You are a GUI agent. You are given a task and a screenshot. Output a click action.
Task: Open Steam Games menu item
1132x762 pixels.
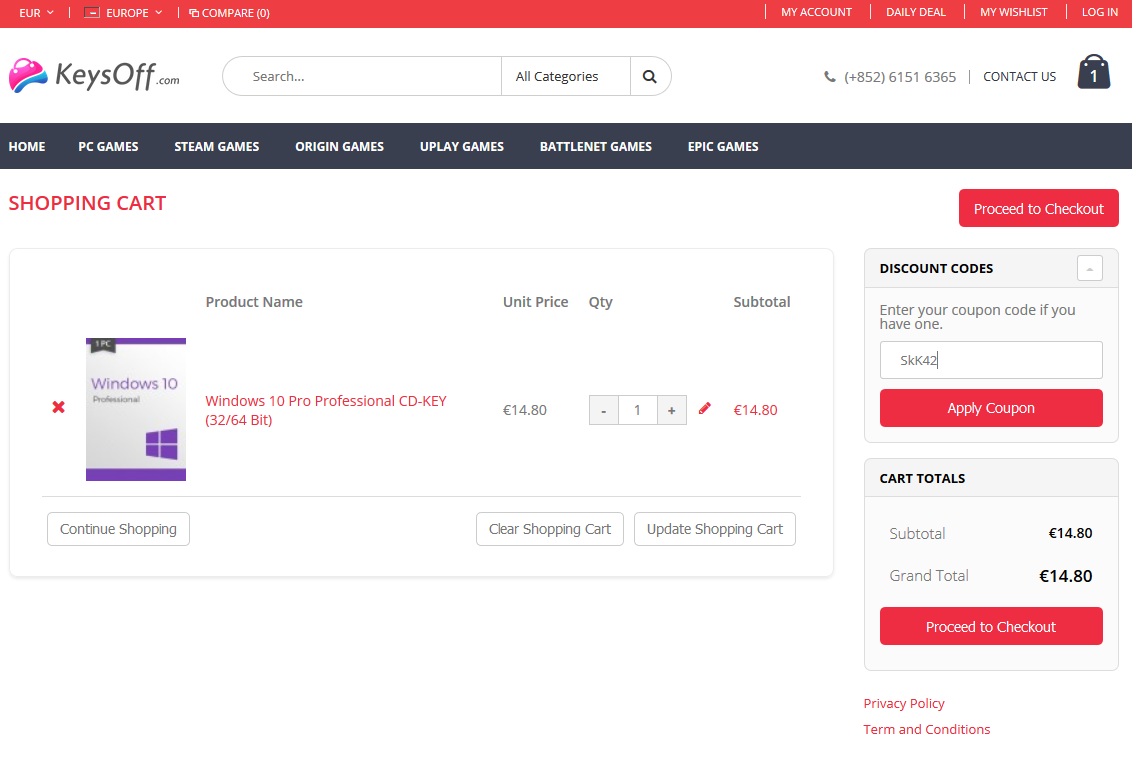[x=217, y=147]
